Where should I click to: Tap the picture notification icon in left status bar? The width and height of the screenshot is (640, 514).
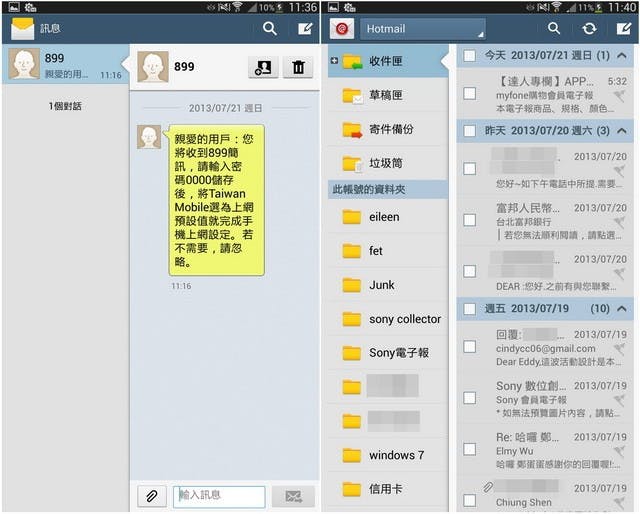[x=13, y=7]
